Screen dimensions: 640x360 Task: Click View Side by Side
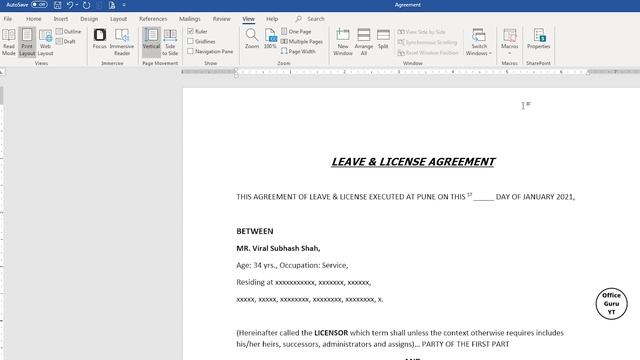pyautogui.click(x=422, y=32)
